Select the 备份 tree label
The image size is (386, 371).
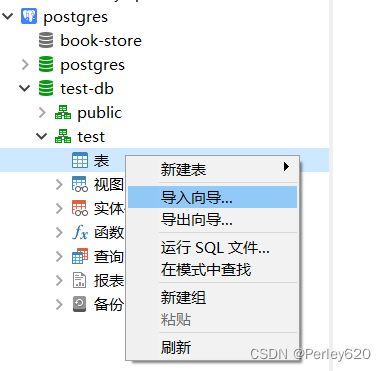click(x=109, y=305)
